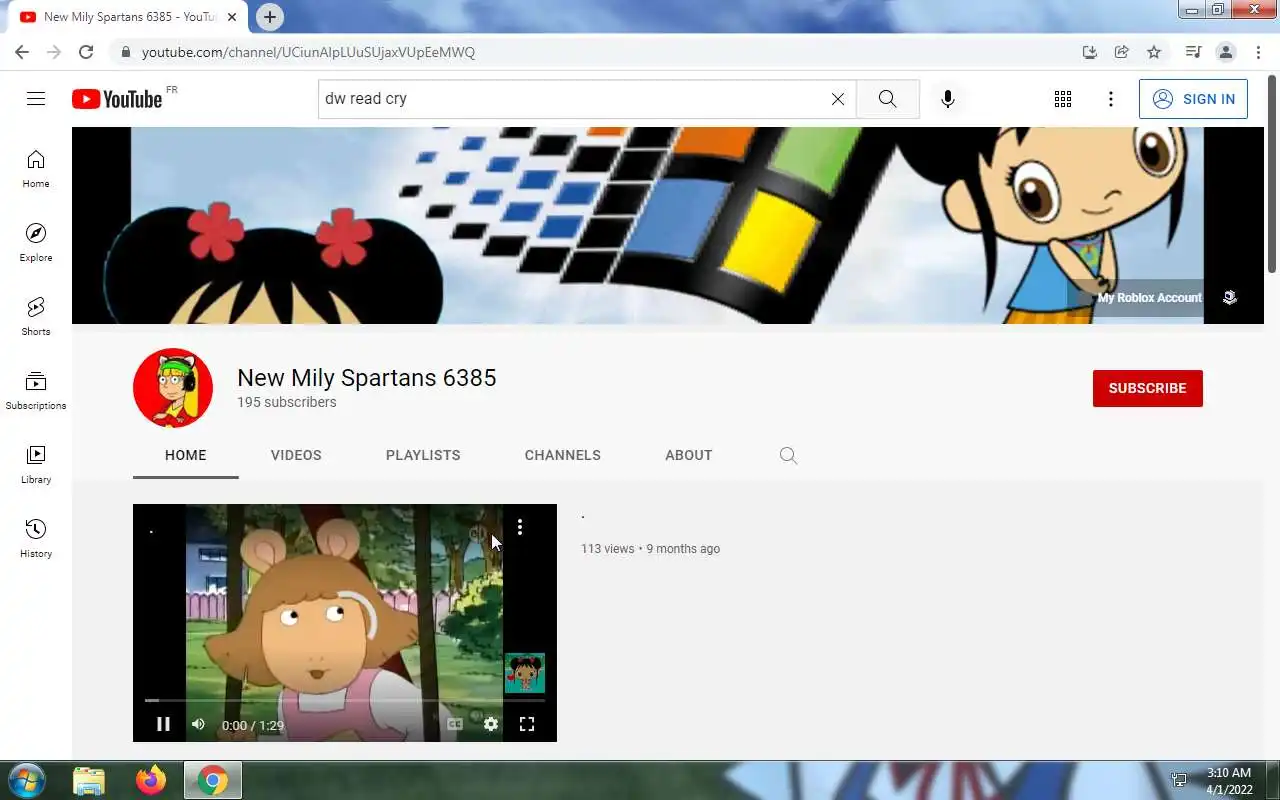Select the HOME channel tab
The width and height of the screenshot is (1280, 800).
coord(185,455)
